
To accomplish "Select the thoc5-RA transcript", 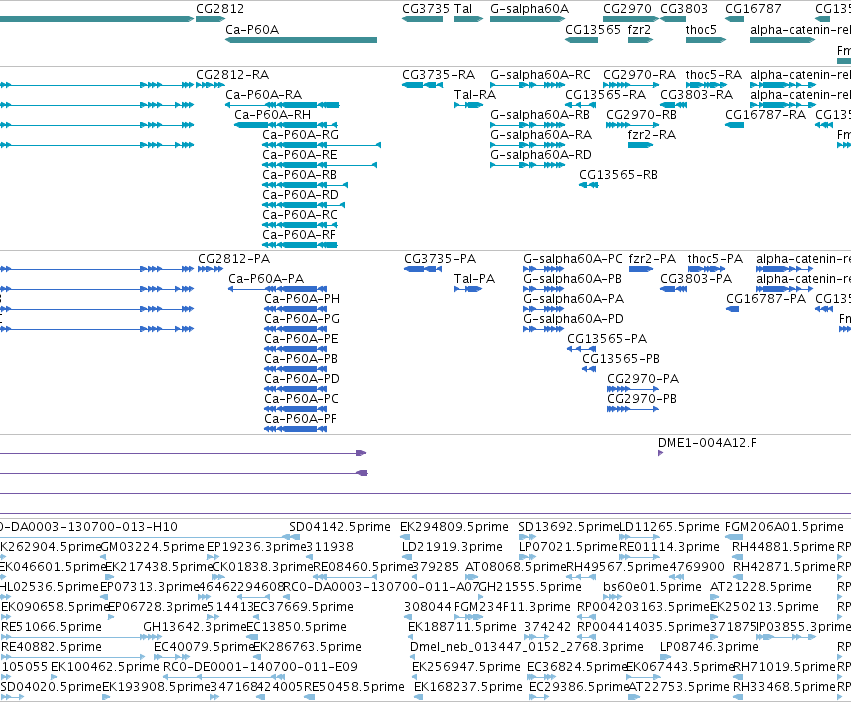I will pos(706,85).
